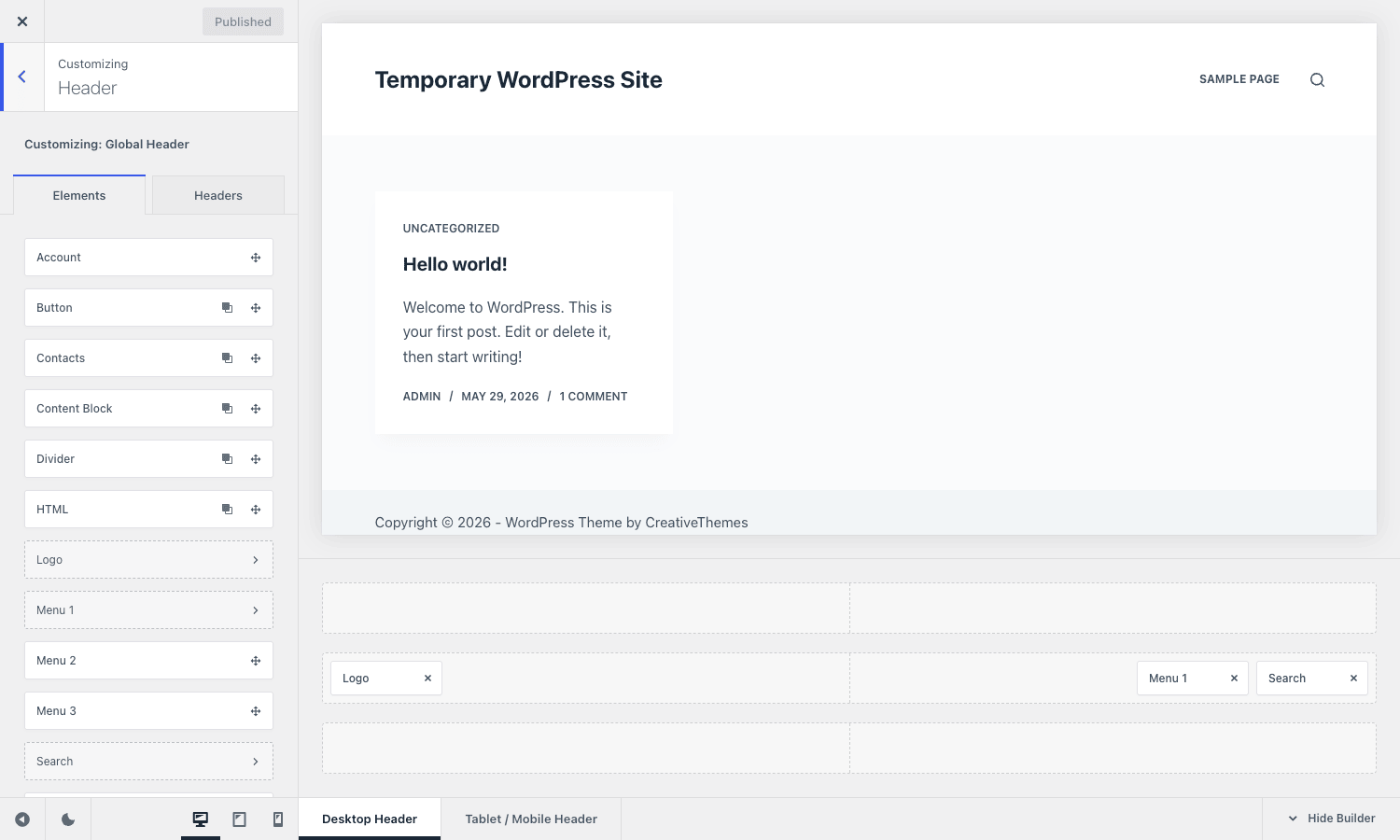Go back using the left chevron arrow
The height and width of the screenshot is (840, 1400).
coord(22,77)
